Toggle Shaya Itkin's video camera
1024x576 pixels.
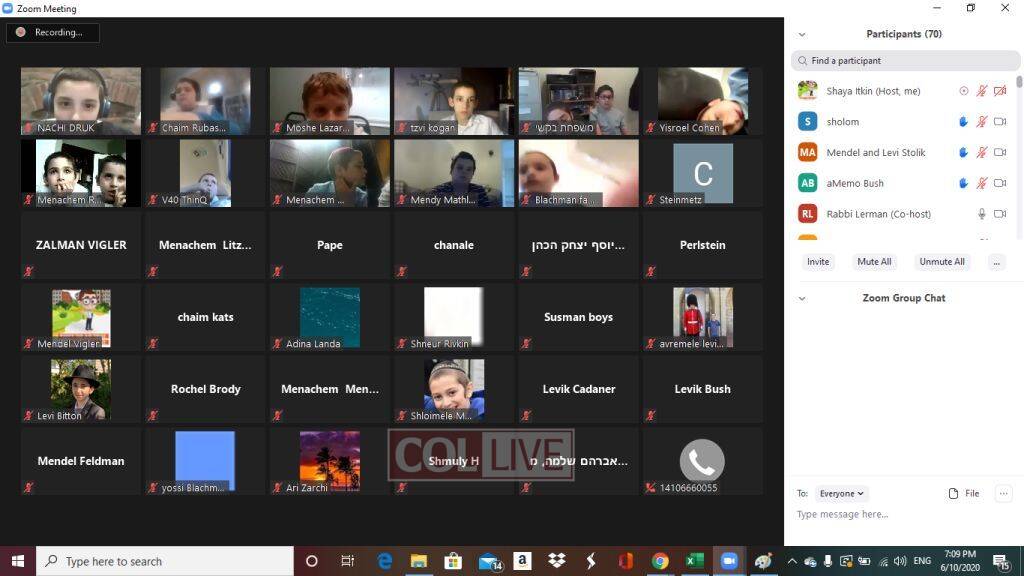(999, 91)
